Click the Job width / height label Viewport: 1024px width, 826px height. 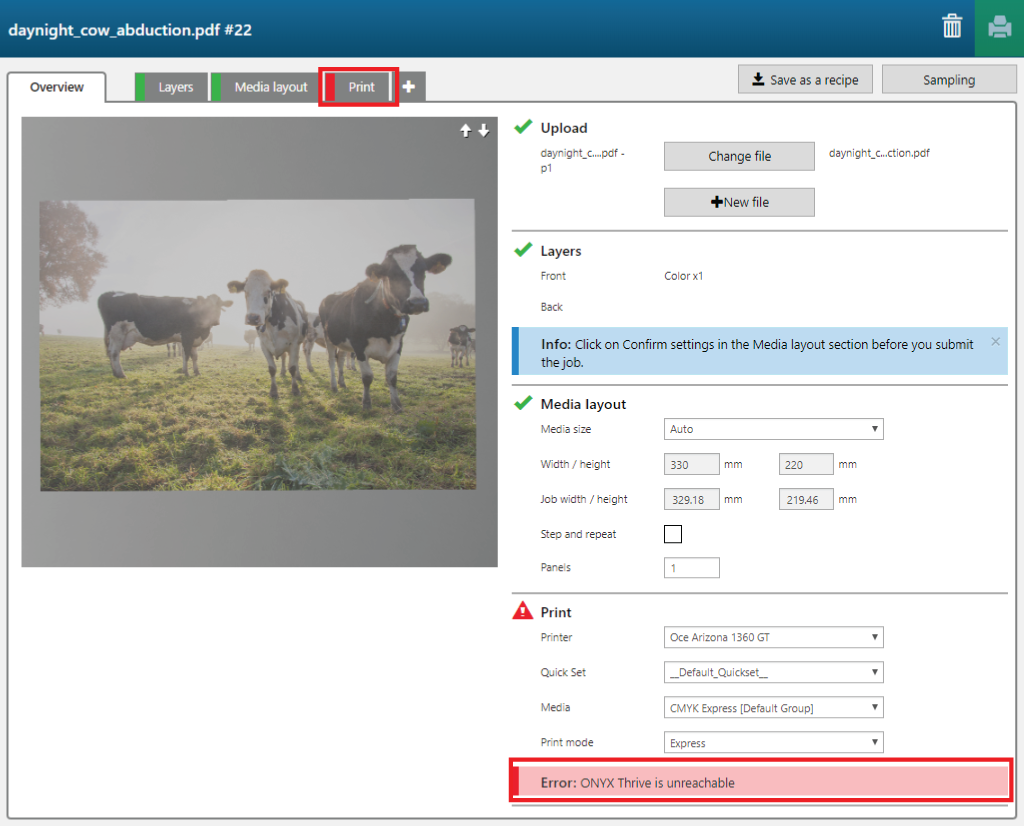click(584, 500)
